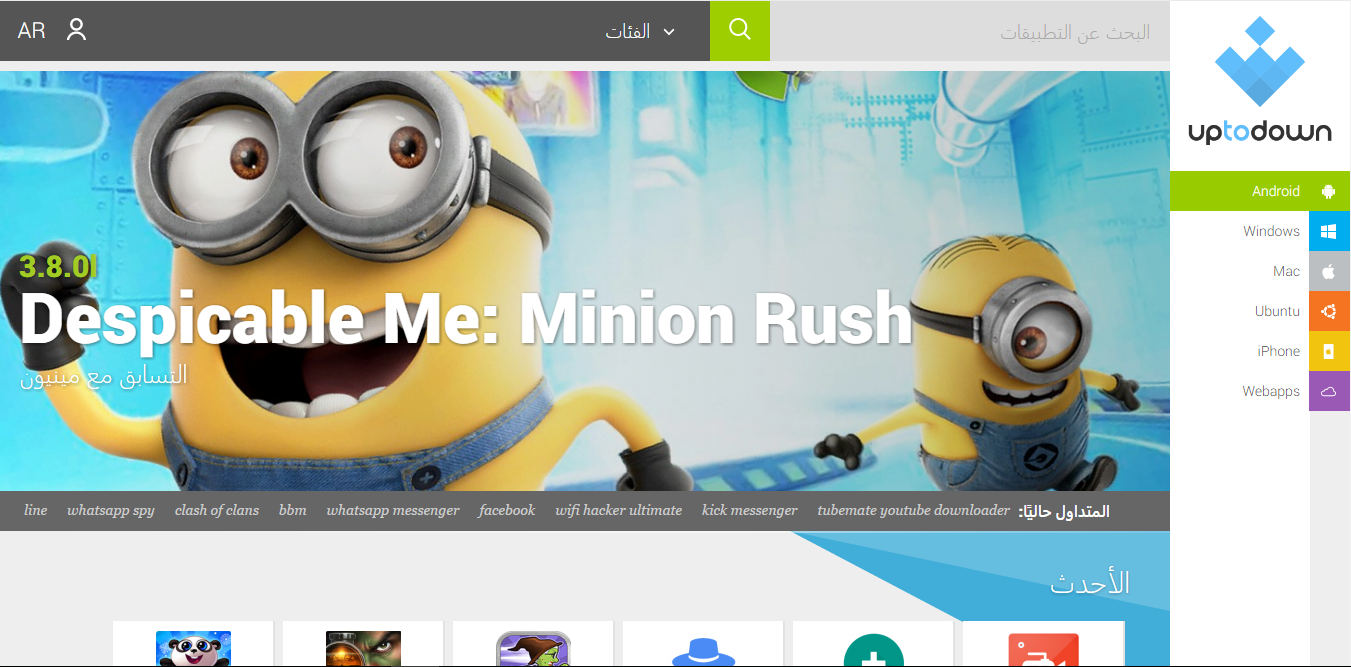Select the Mac platform tab
This screenshot has height=667, width=1351.
point(1260,271)
